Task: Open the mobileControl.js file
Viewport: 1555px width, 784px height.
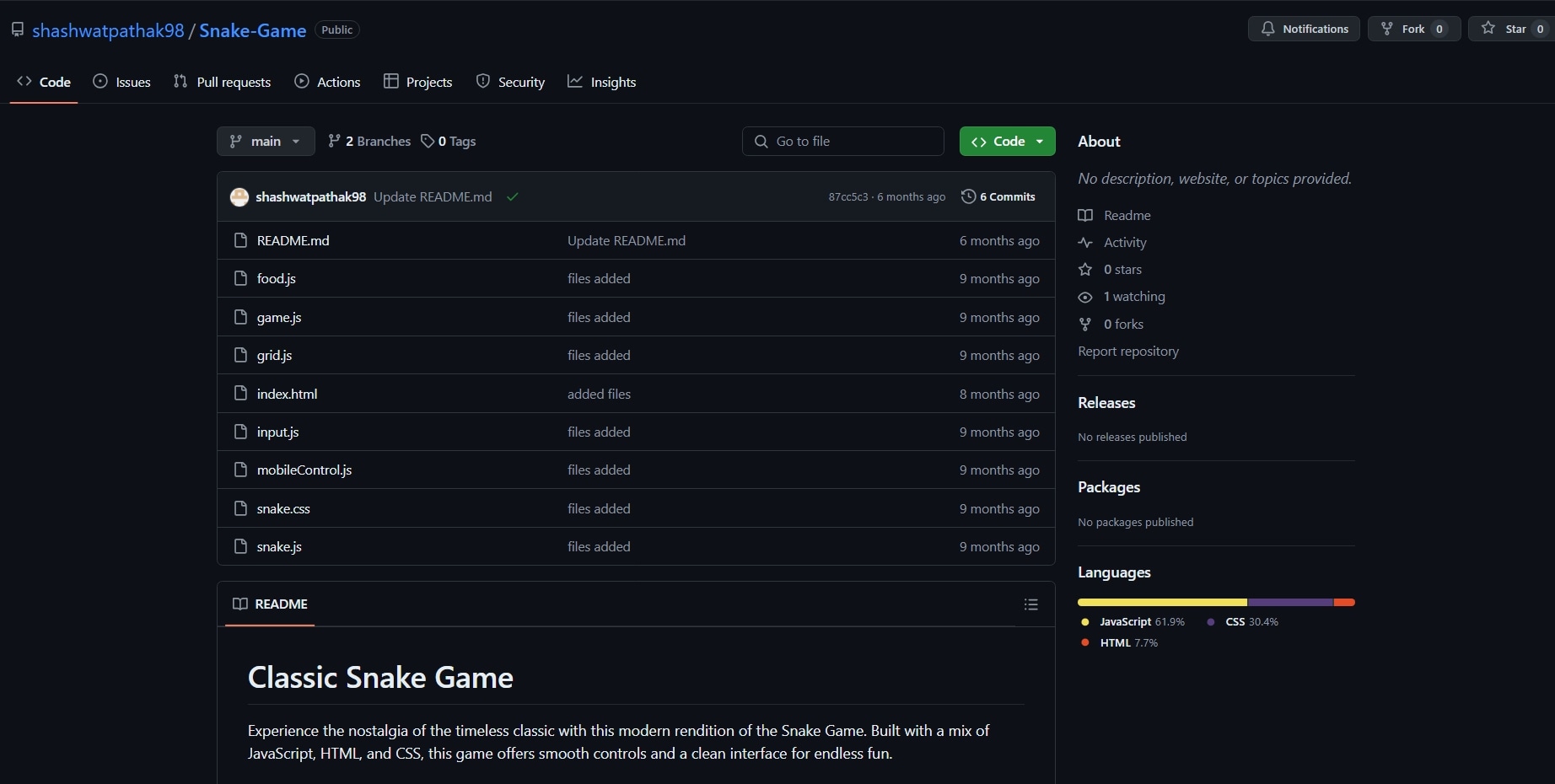Action: point(304,470)
